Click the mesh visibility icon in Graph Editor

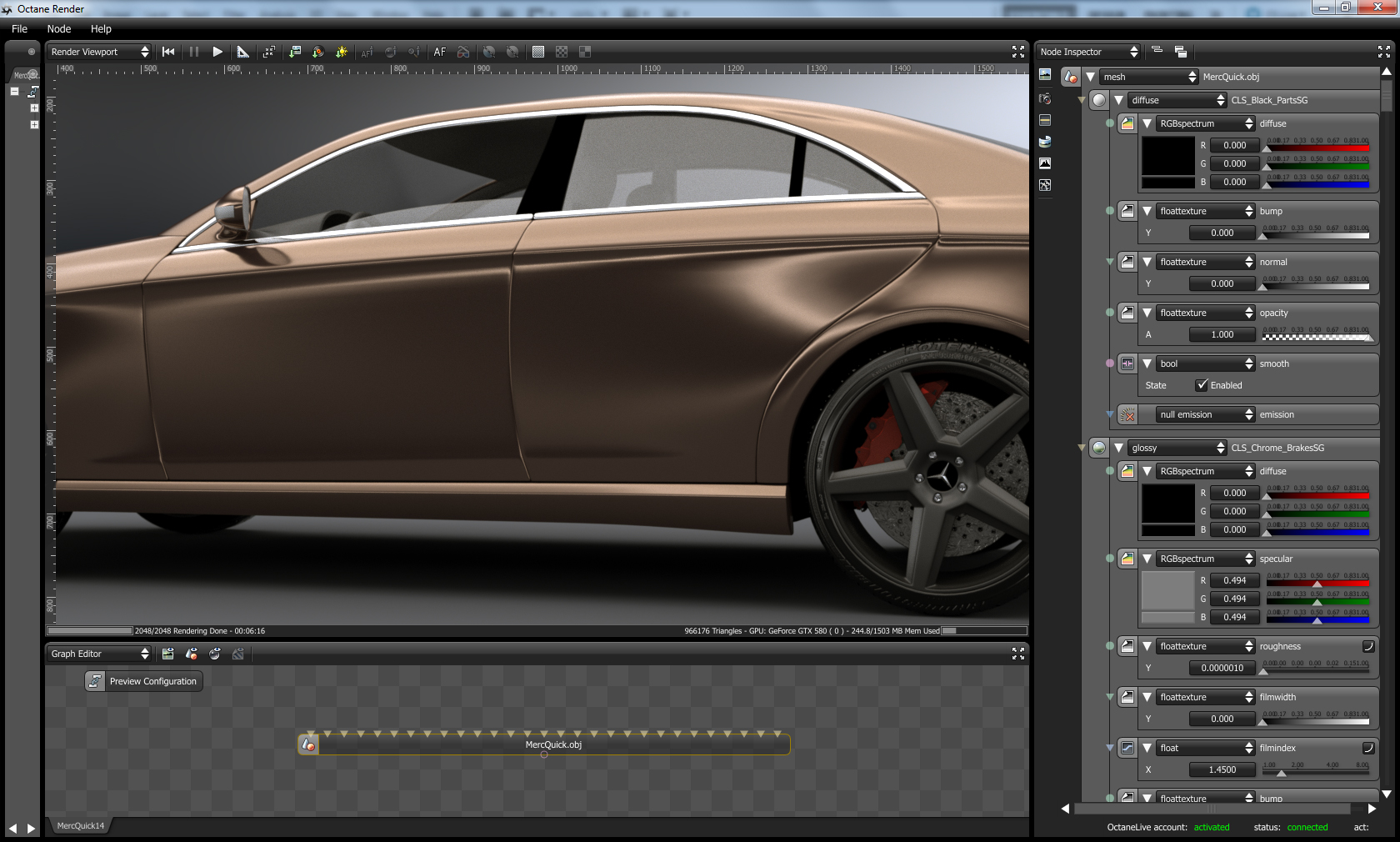pos(192,654)
